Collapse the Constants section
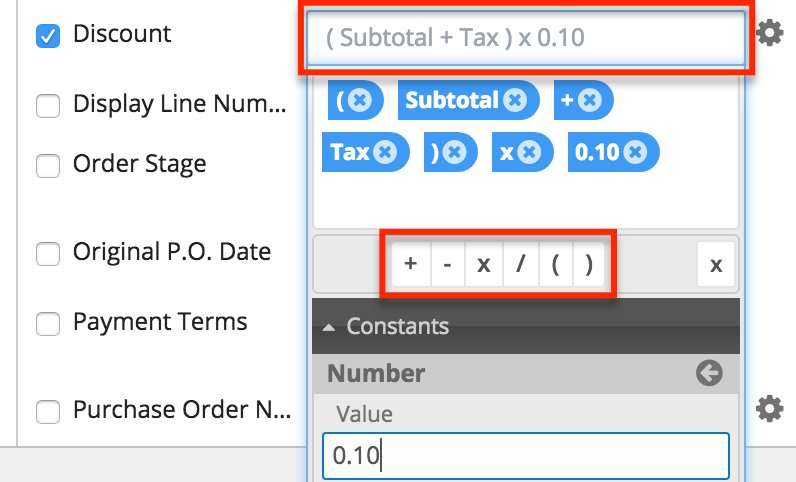The height and width of the screenshot is (482, 796). 330,327
